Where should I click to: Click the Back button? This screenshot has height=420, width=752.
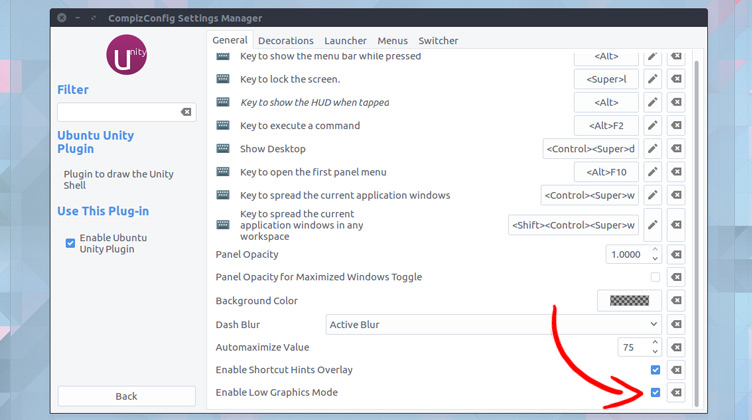[x=126, y=396]
